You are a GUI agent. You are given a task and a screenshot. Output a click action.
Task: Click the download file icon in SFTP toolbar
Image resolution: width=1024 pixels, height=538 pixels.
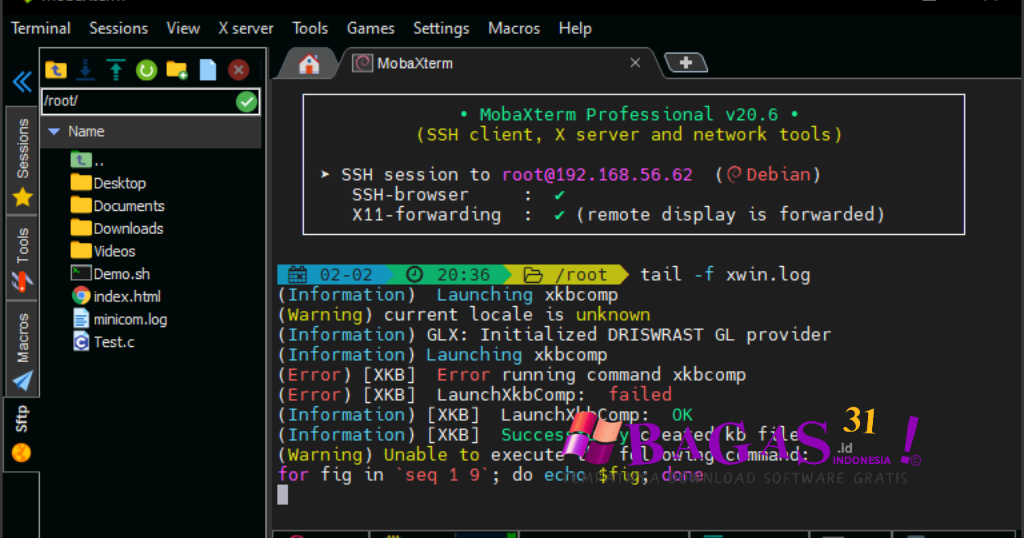tap(86, 69)
